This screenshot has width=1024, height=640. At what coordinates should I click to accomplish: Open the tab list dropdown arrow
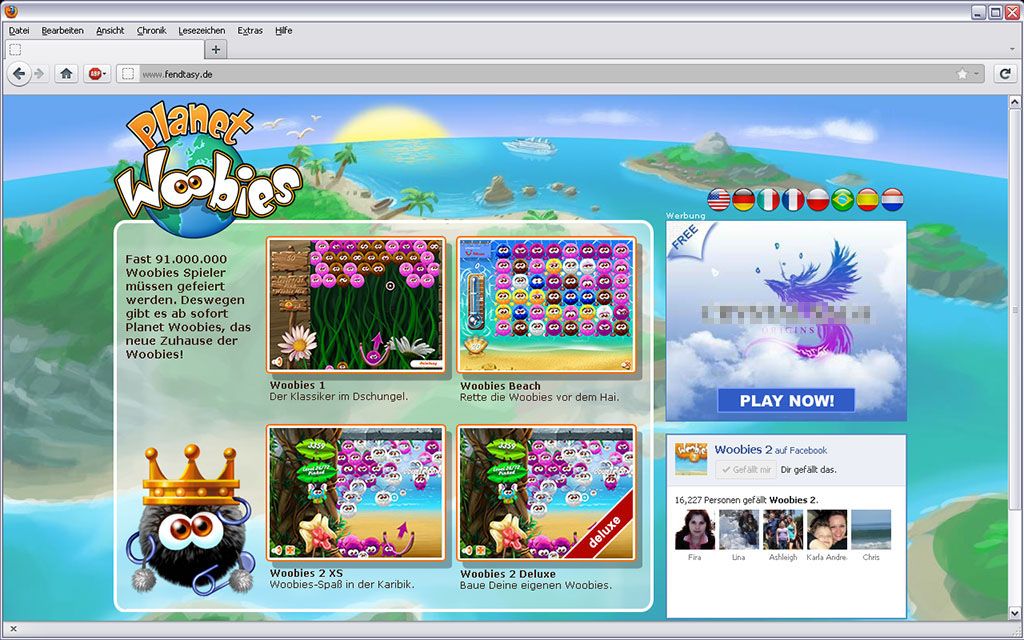pos(1013,49)
